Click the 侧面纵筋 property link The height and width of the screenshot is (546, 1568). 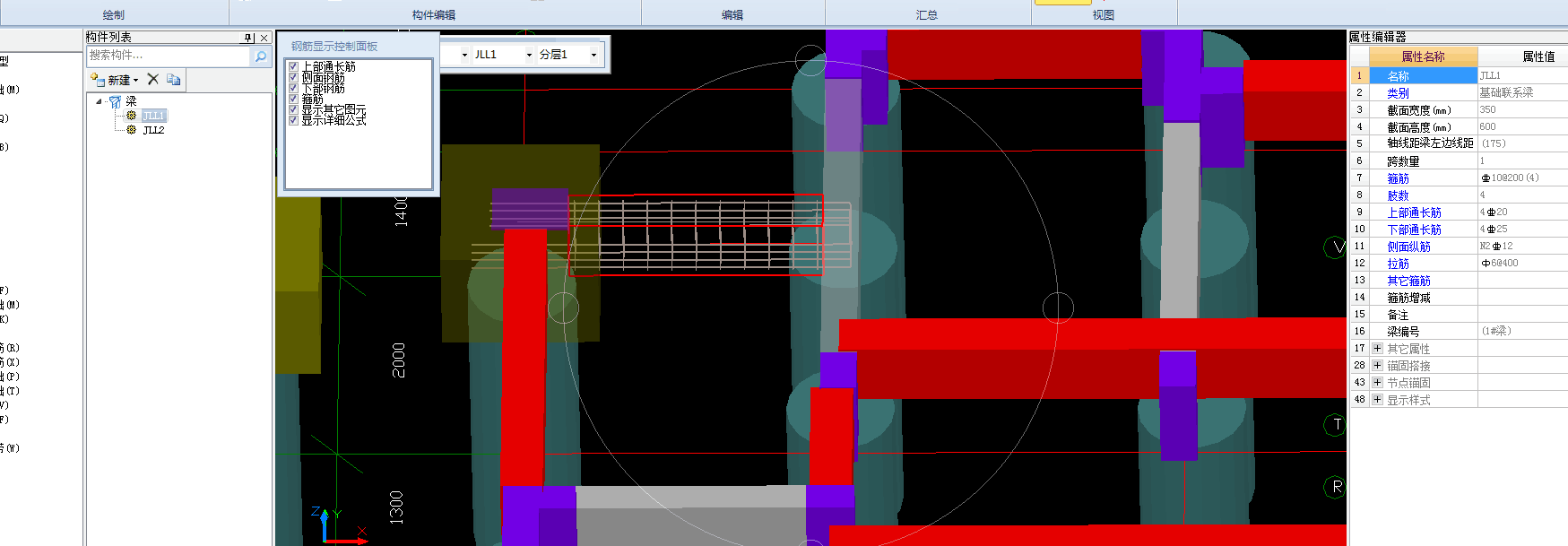1408,247
